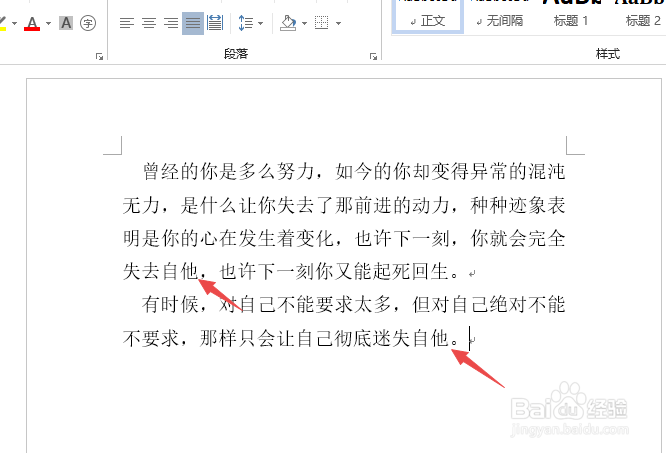Viewport: 666px width, 453px height.
Task: Toggle character shading button
Action: (66, 23)
